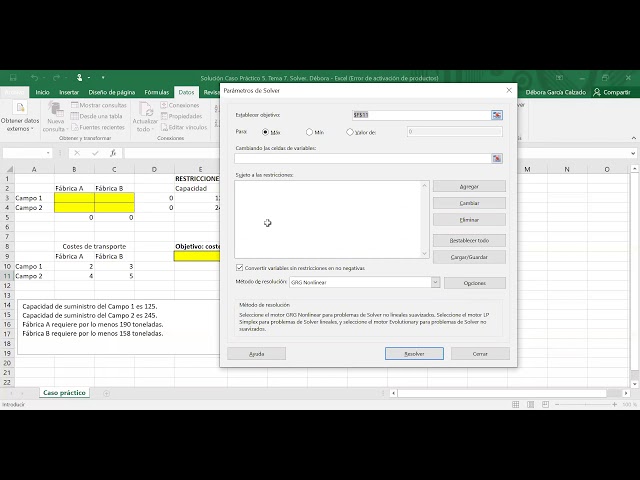Open the Insertar ribbon tab

tap(69, 92)
